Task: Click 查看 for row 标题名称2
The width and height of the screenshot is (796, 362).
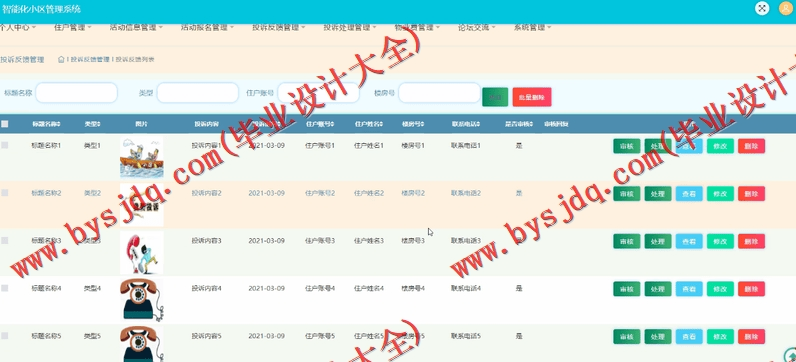Action: pyautogui.click(x=689, y=193)
